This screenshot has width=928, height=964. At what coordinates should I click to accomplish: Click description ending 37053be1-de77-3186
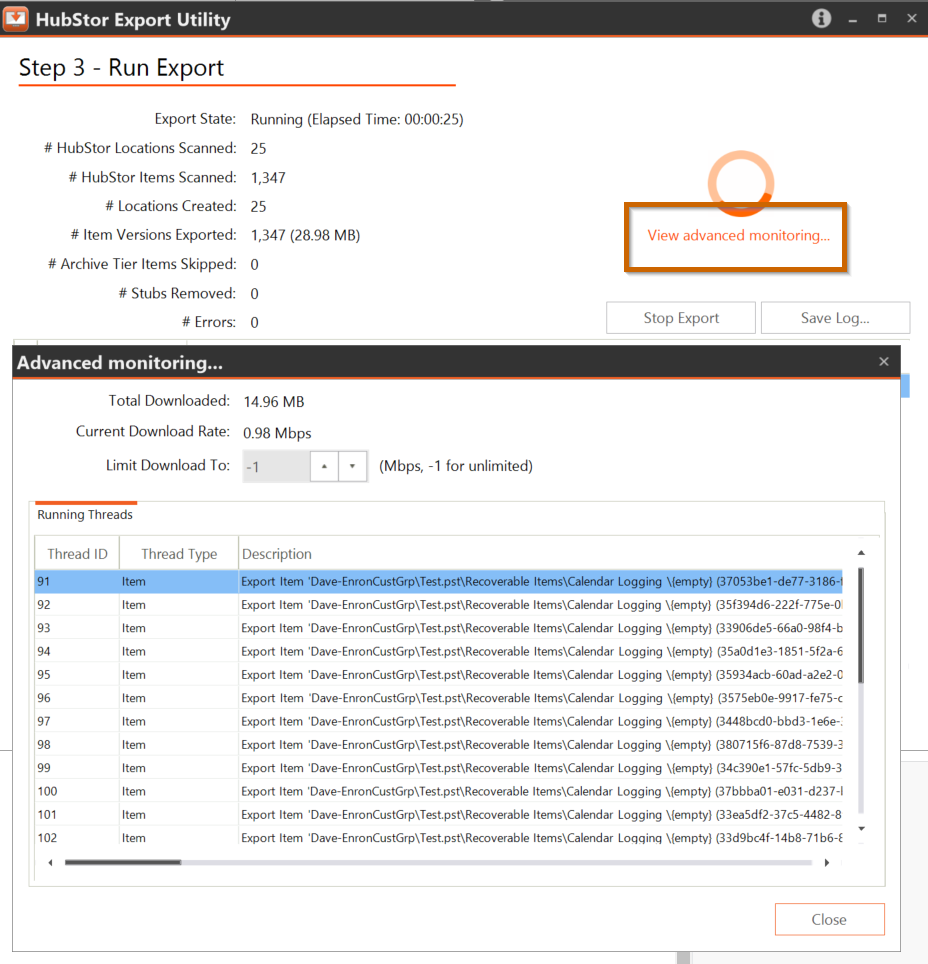pos(541,582)
